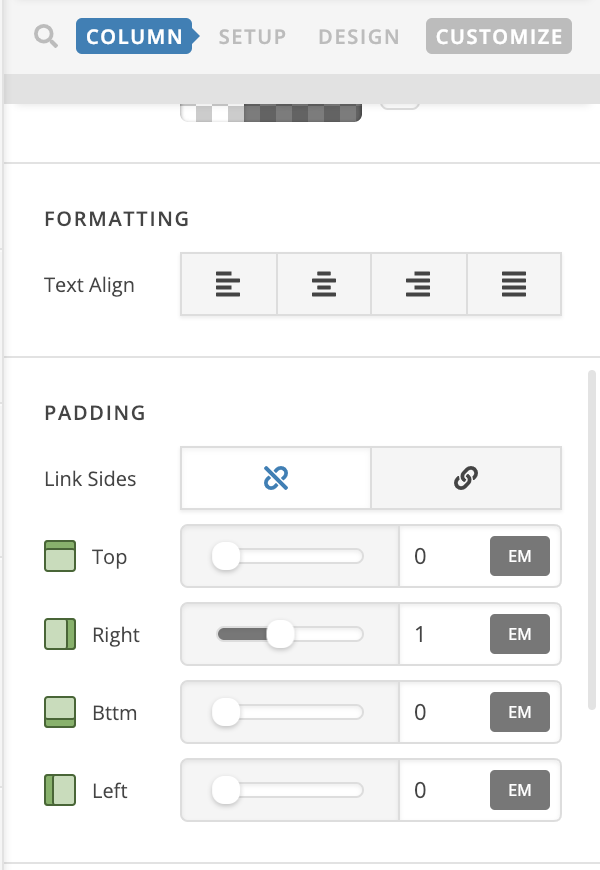Select unlinked padding sides option

pos(276,479)
